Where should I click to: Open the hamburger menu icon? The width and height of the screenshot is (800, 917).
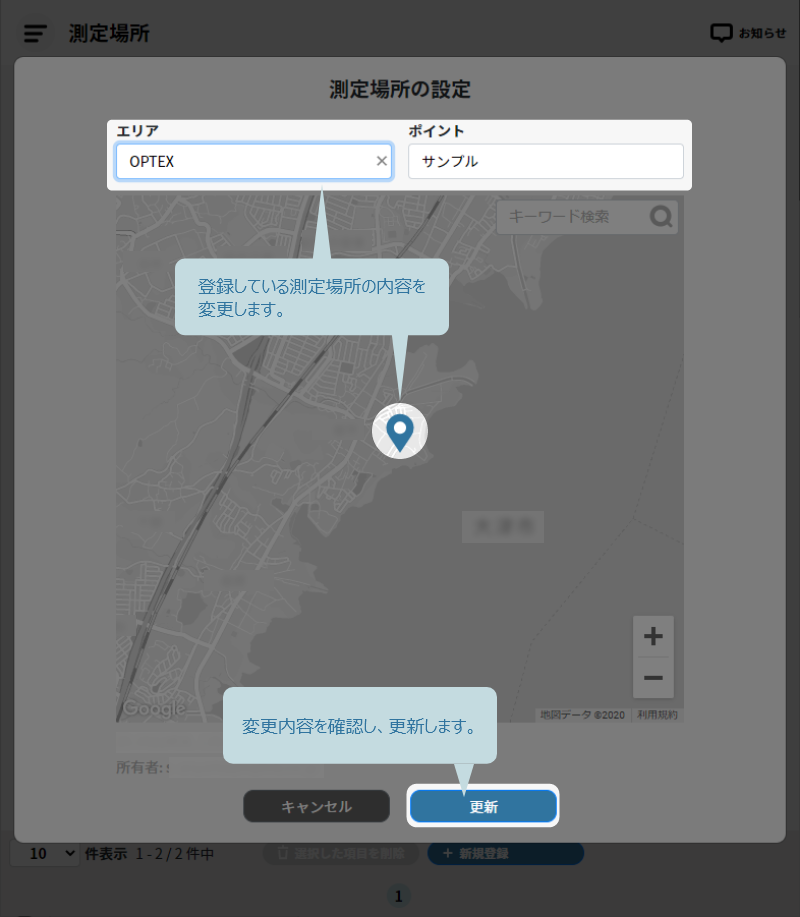pos(35,33)
